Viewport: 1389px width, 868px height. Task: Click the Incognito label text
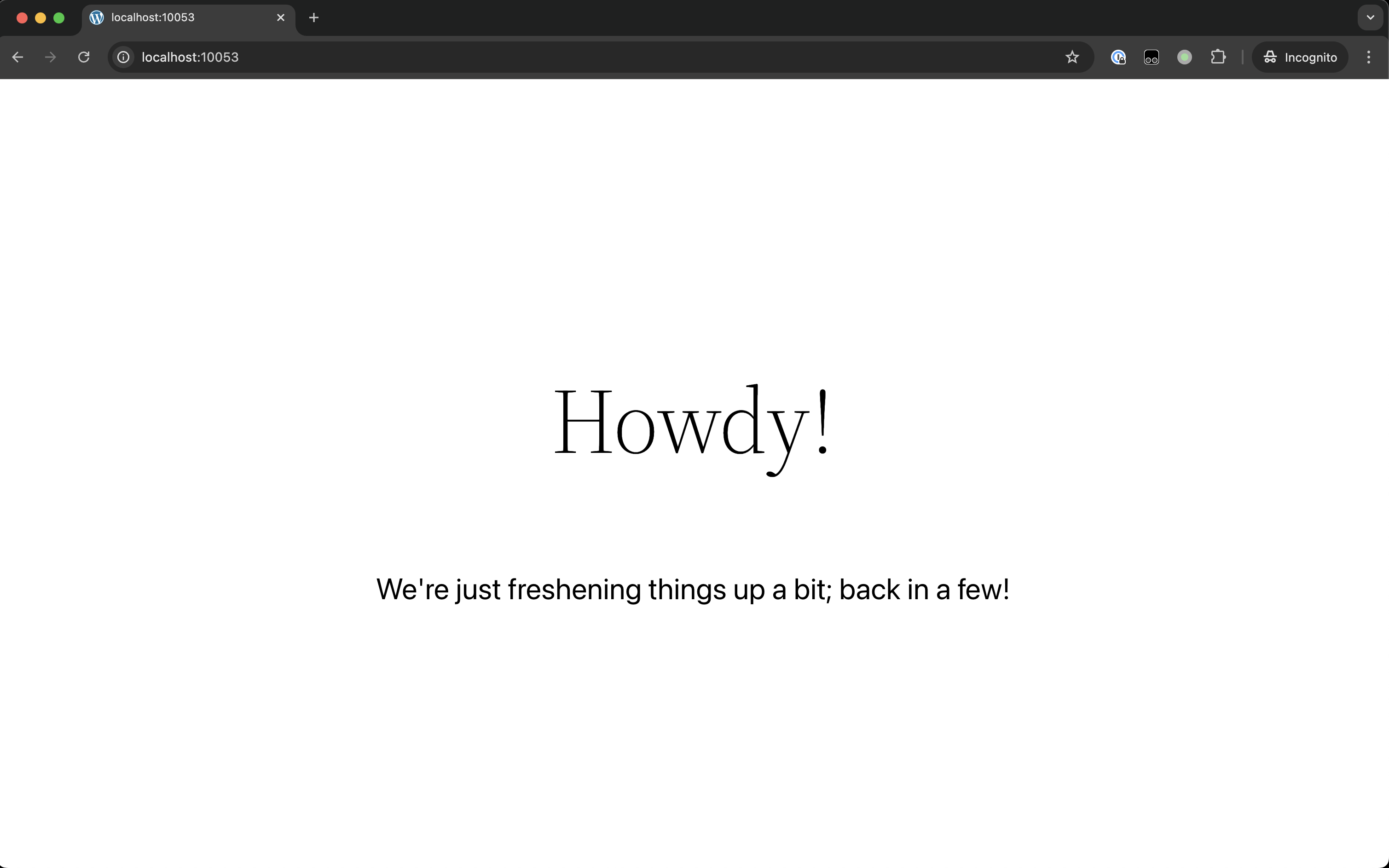[x=1310, y=57]
